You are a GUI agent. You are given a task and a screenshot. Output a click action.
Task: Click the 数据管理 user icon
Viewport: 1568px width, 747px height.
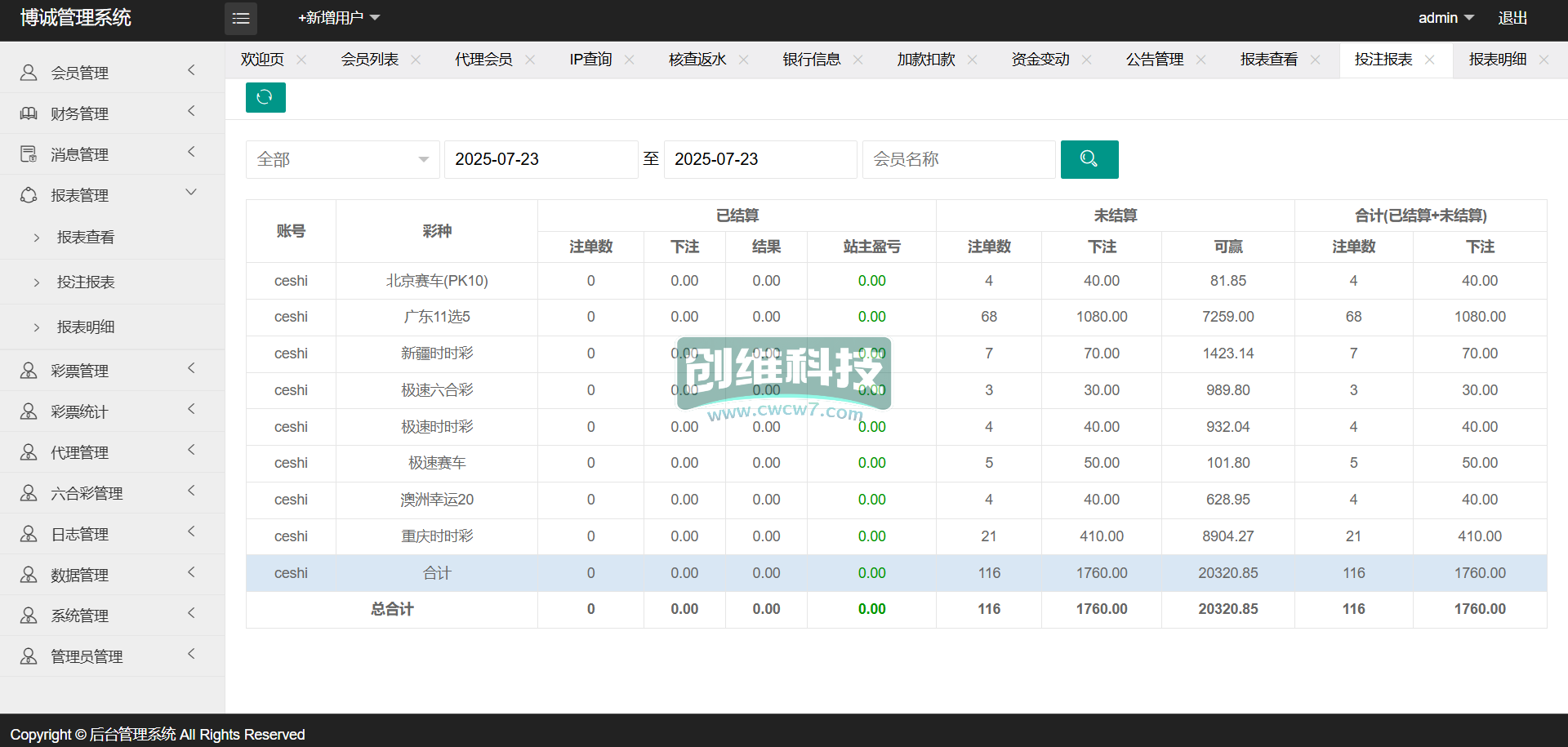pyautogui.click(x=29, y=575)
